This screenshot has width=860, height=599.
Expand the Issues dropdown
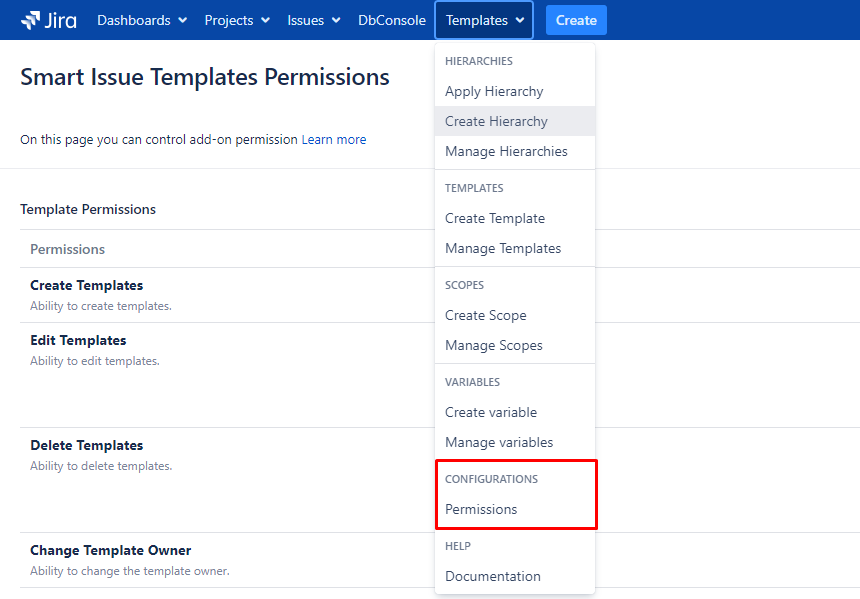[x=313, y=20]
